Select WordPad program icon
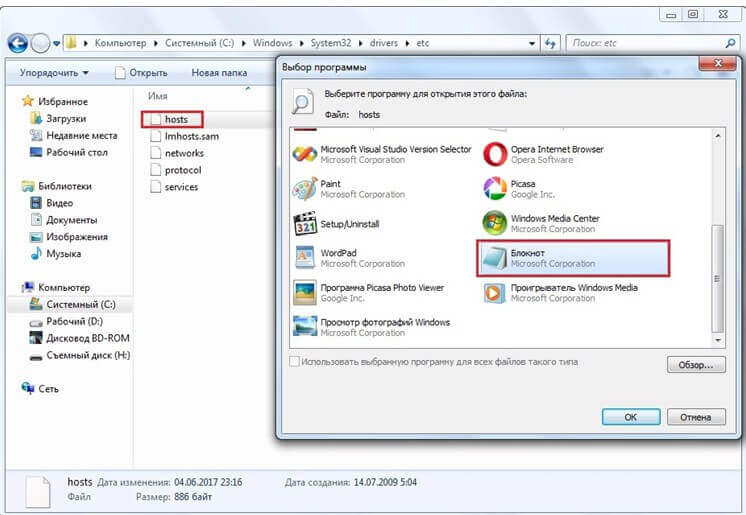Image resolution: width=746 pixels, height=515 pixels. (x=304, y=258)
